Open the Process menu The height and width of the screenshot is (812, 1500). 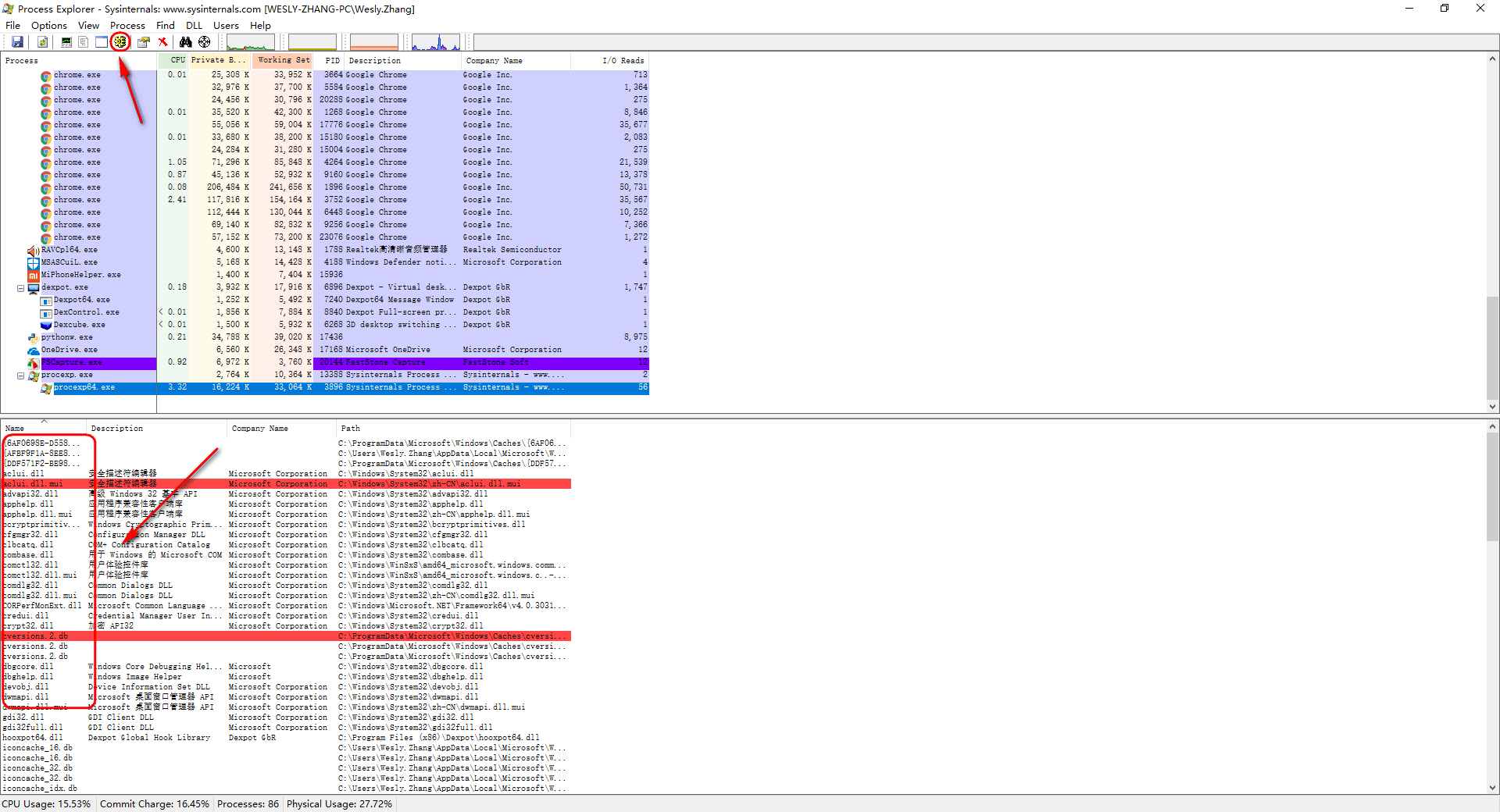click(127, 25)
